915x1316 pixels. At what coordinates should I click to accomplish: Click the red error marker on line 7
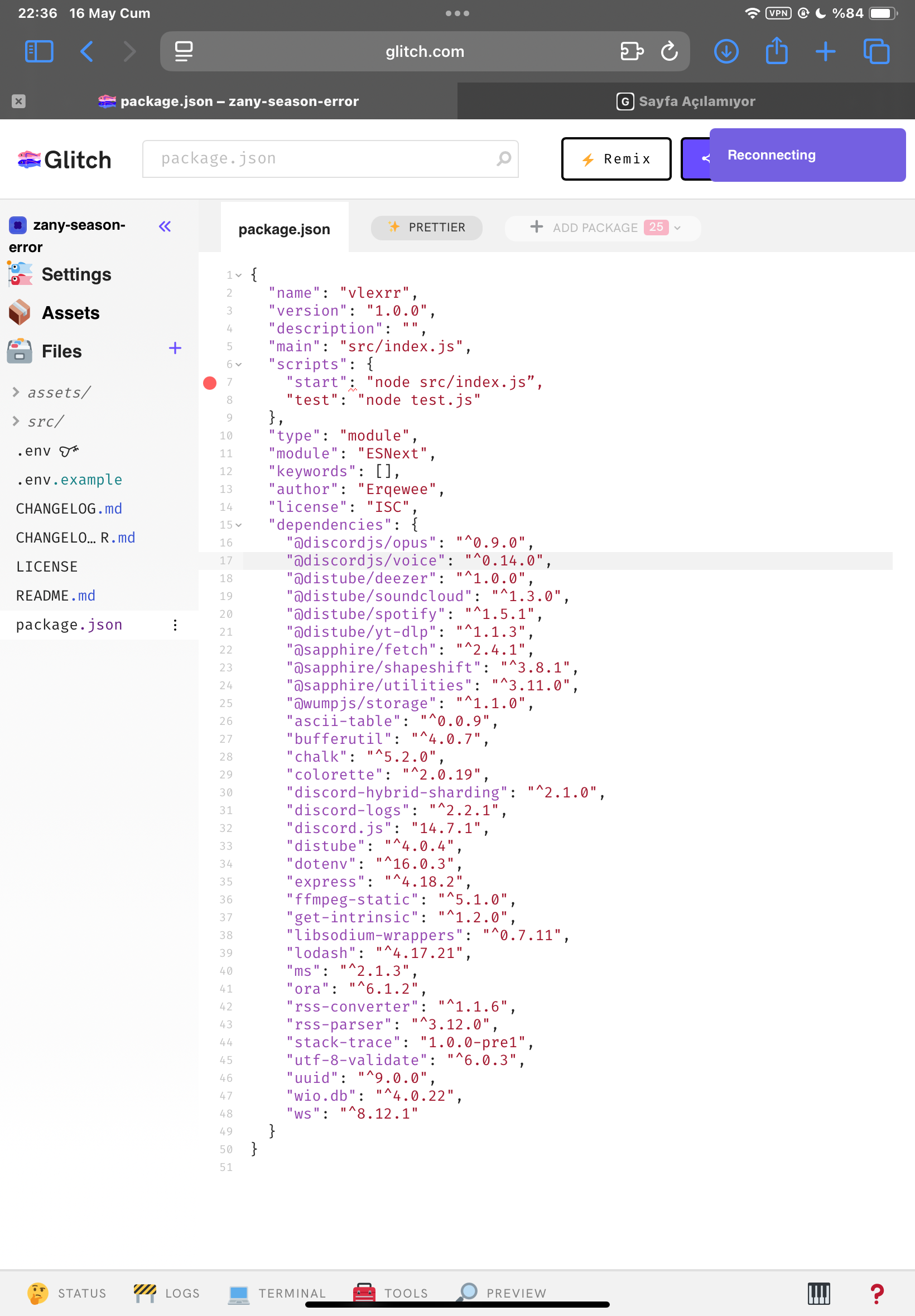point(210,383)
